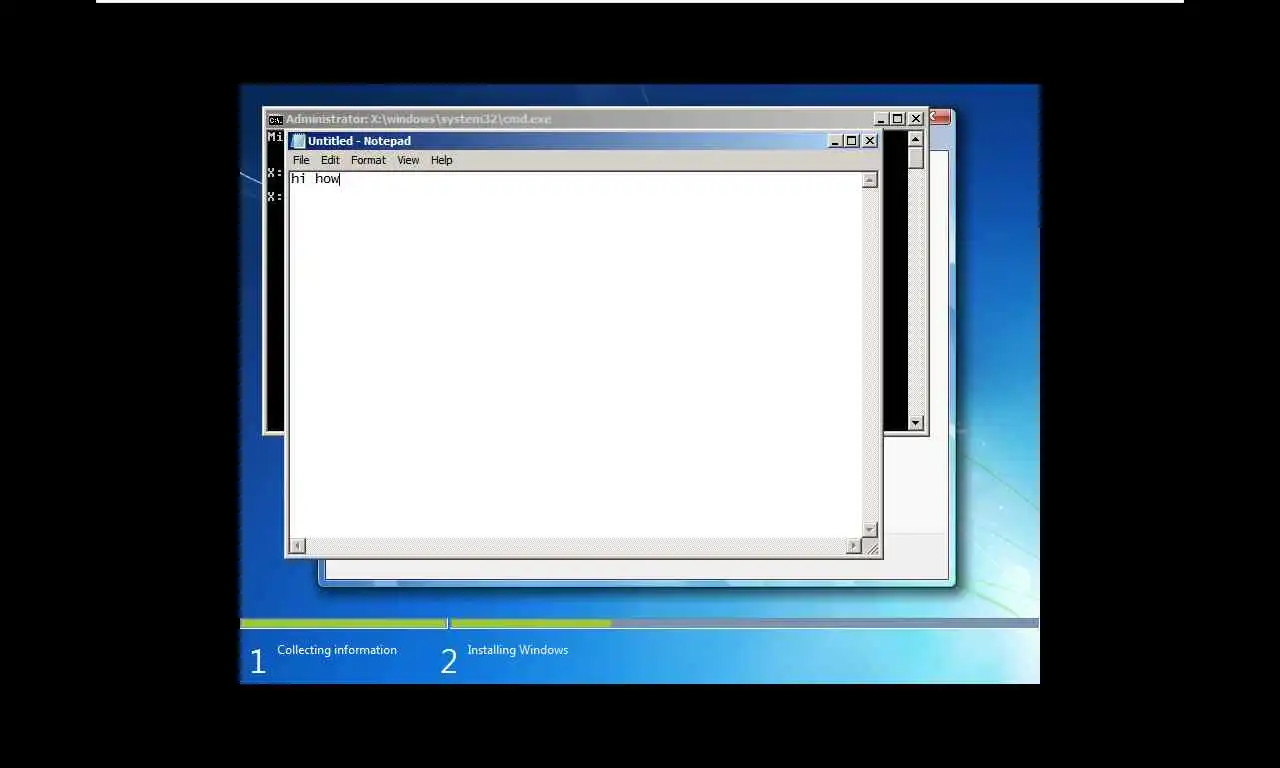The height and width of the screenshot is (768, 1280).
Task: Open the Format menu in Notepad
Action: pos(368,160)
